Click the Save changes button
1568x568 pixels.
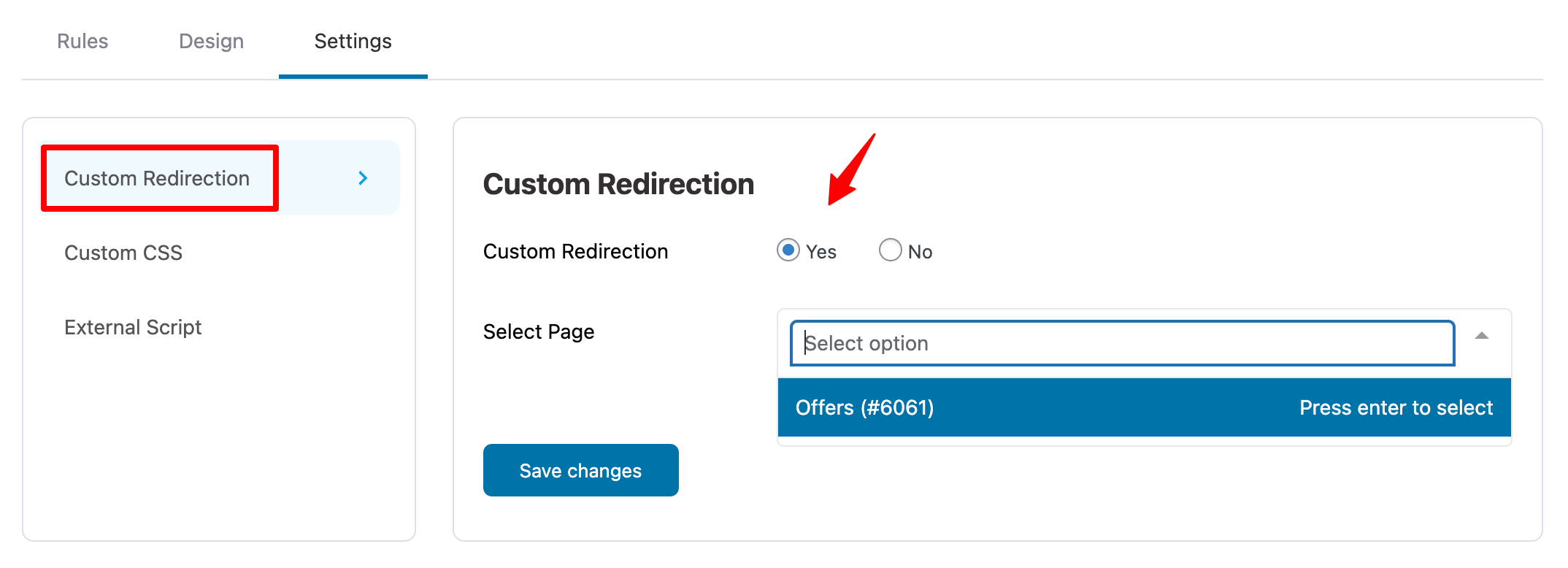580,471
